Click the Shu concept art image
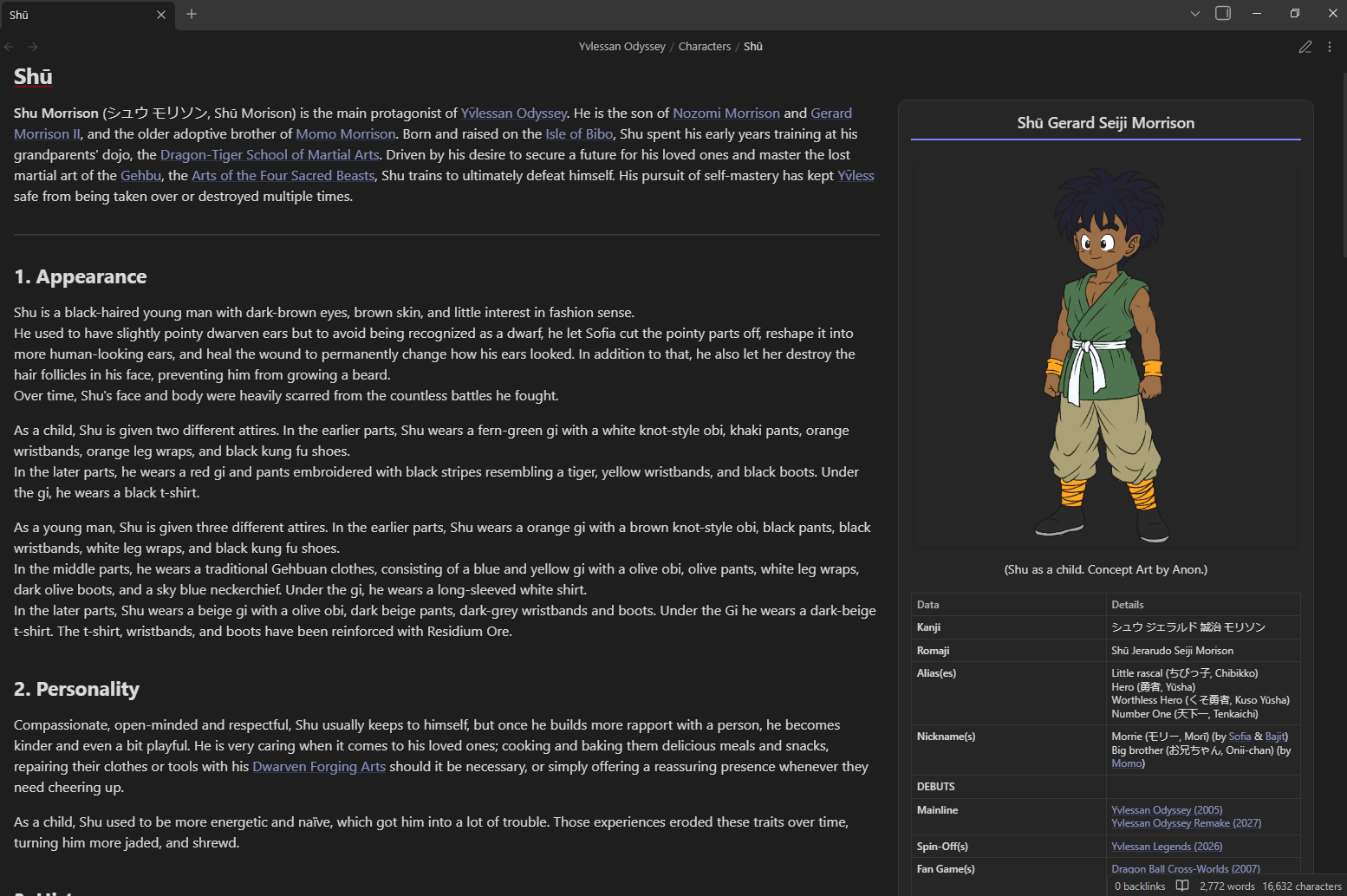Screen dimensions: 1347x896 coord(1105,355)
